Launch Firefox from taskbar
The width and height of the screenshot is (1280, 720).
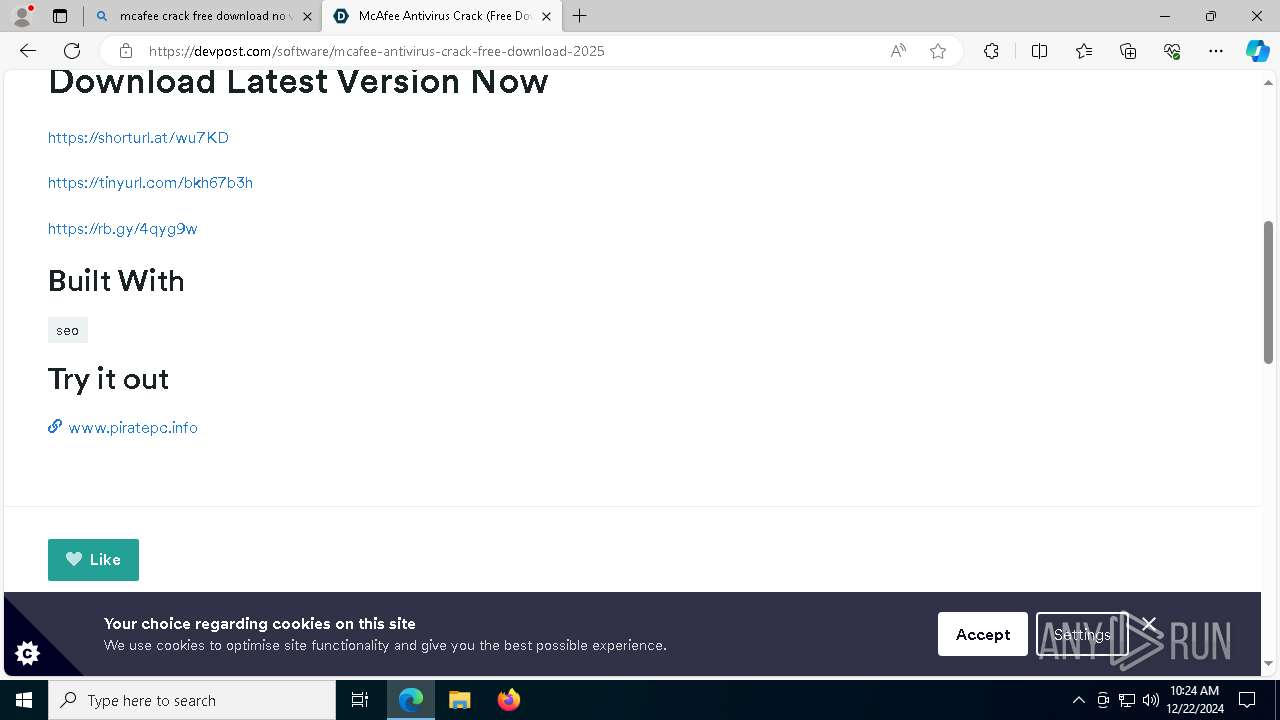(508, 700)
